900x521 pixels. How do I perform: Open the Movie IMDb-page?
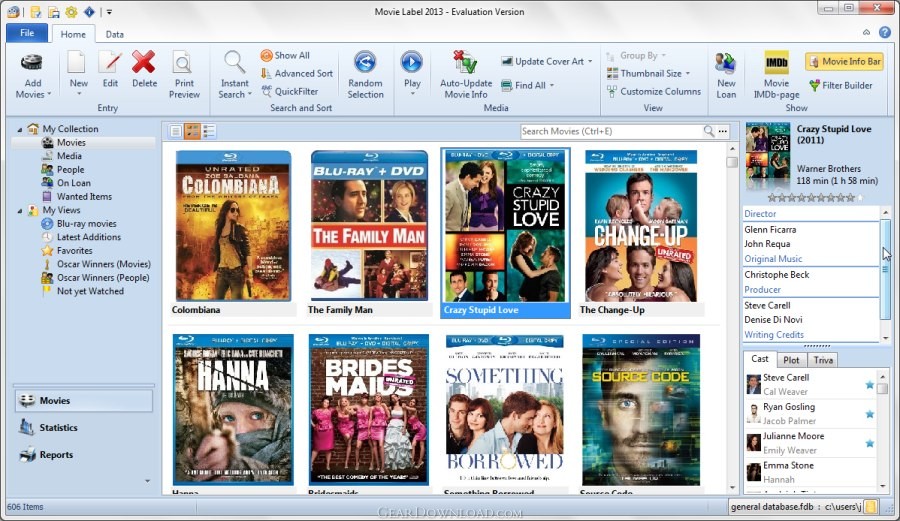[777, 76]
